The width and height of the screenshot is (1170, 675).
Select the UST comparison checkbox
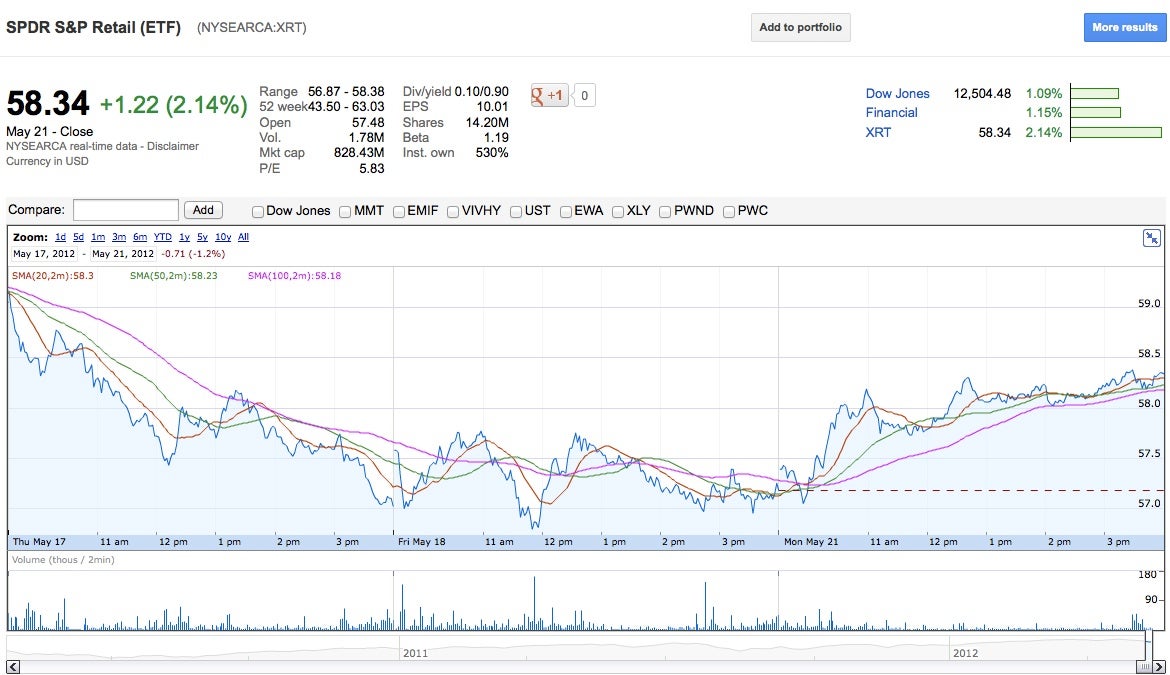(x=516, y=212)
